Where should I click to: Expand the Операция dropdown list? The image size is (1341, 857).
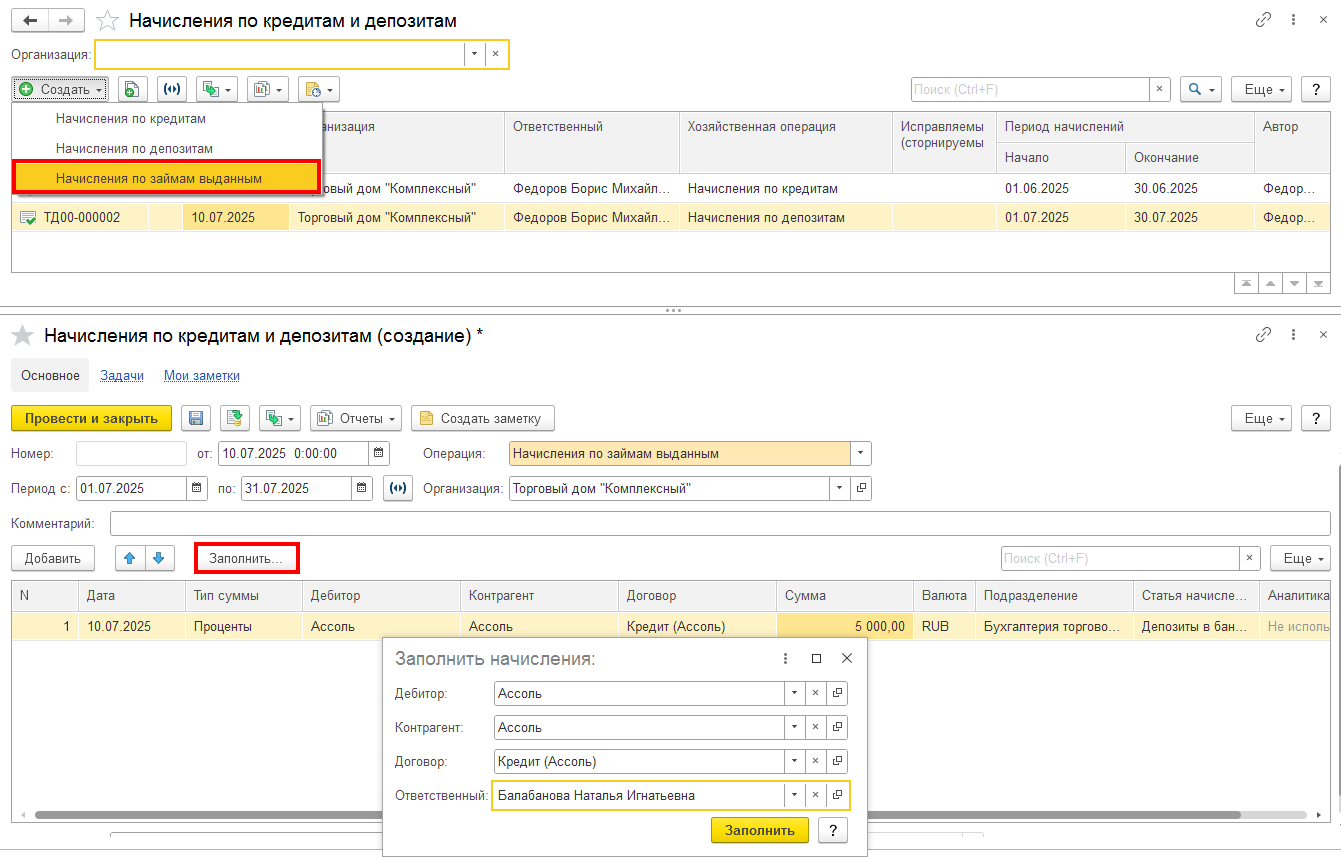pyautogui.click(x=861, y=454)
